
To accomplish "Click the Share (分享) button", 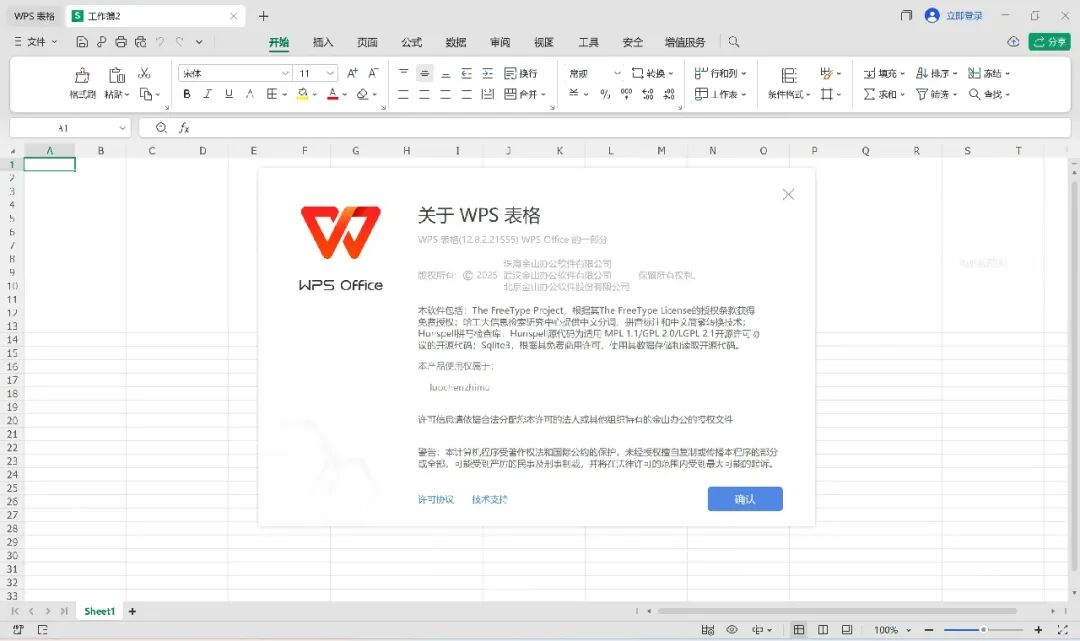I will click(x=1049, y=42).
